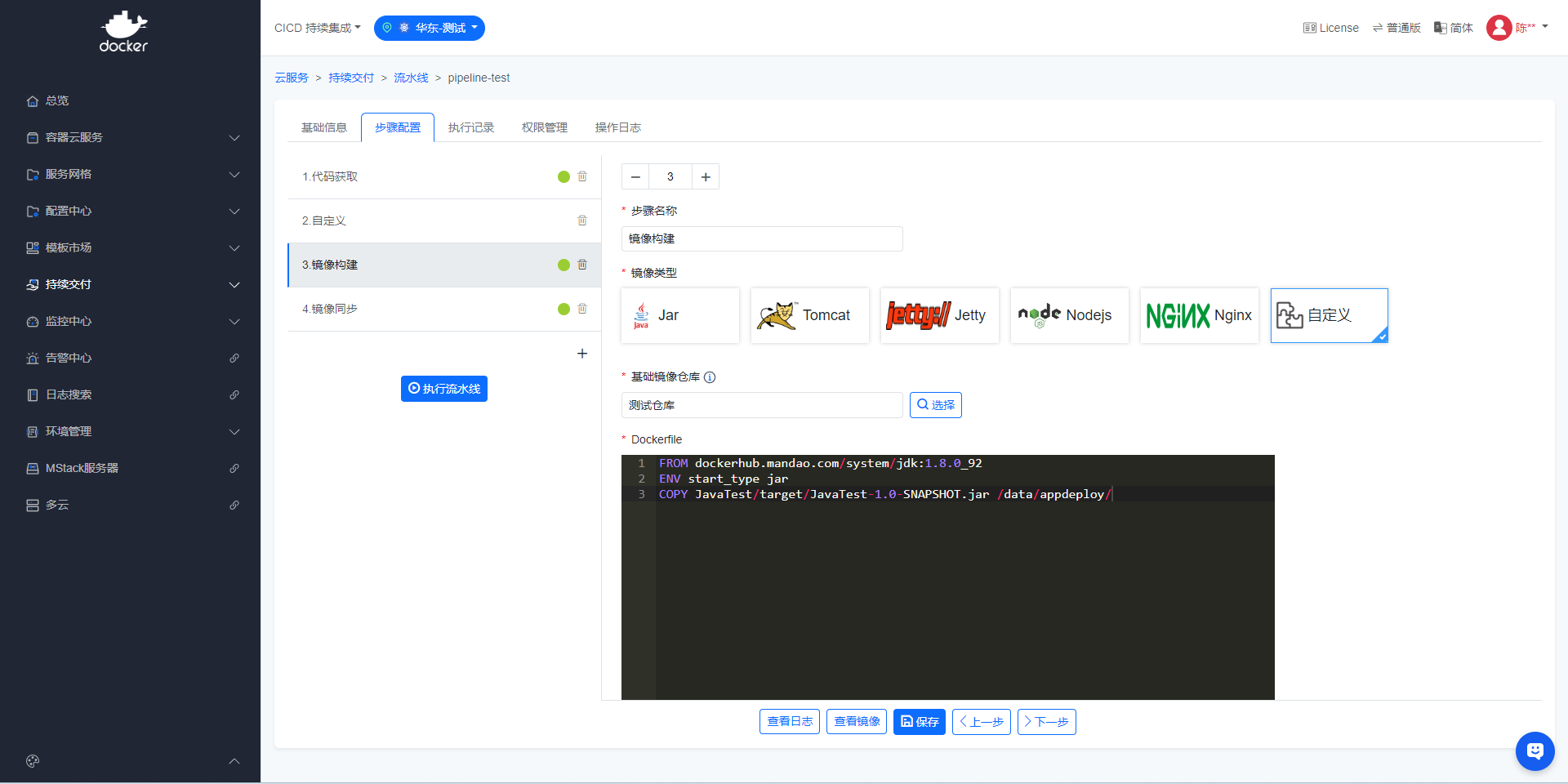The width and height of the screenshot is (1568, 784).
Task: Expand the 容器云服务 sidebar menu
Action: pyautogui.click(x=131, y=137)
